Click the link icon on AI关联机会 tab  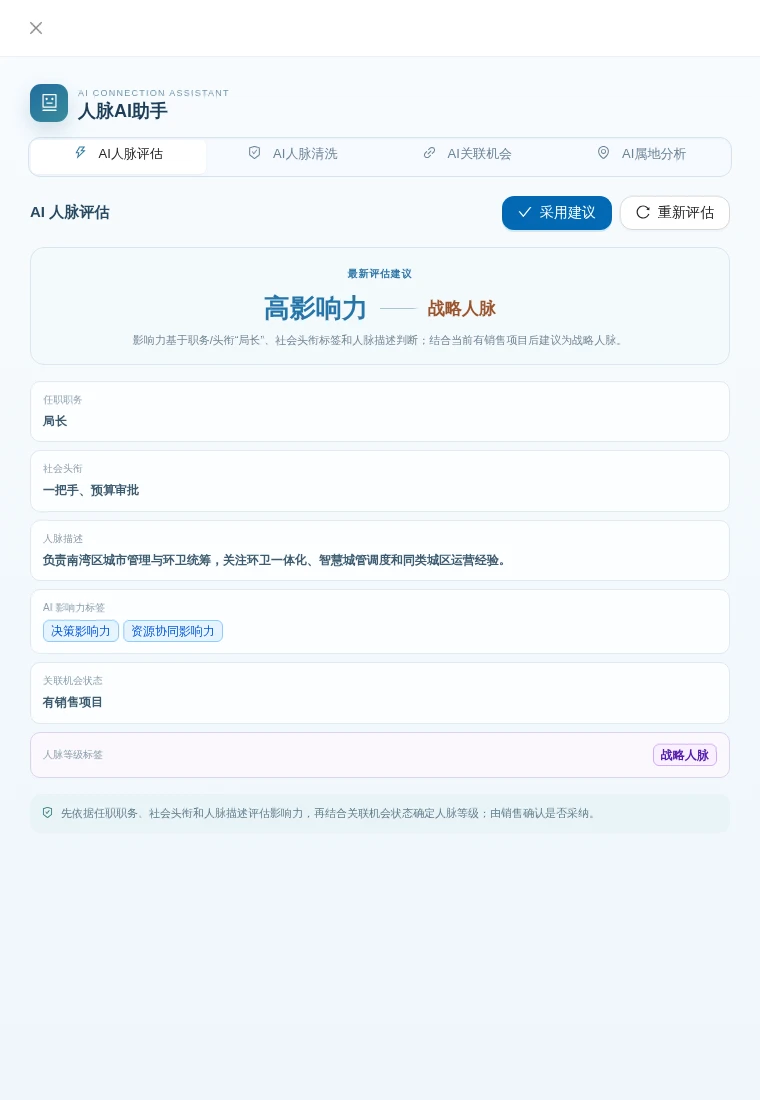click(x=429, y=153)
